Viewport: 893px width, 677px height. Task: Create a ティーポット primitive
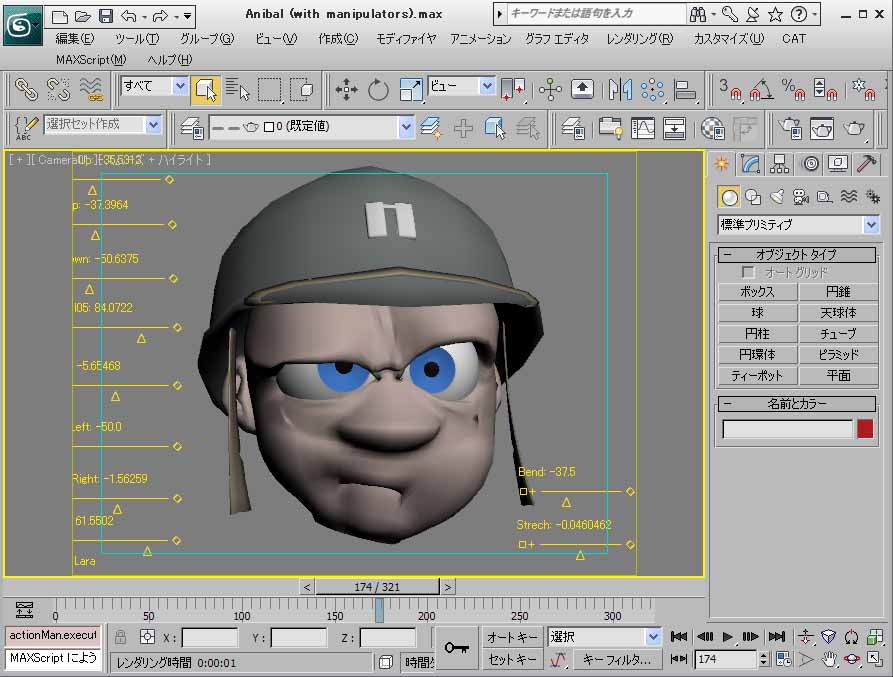click(x=757, y=376)
